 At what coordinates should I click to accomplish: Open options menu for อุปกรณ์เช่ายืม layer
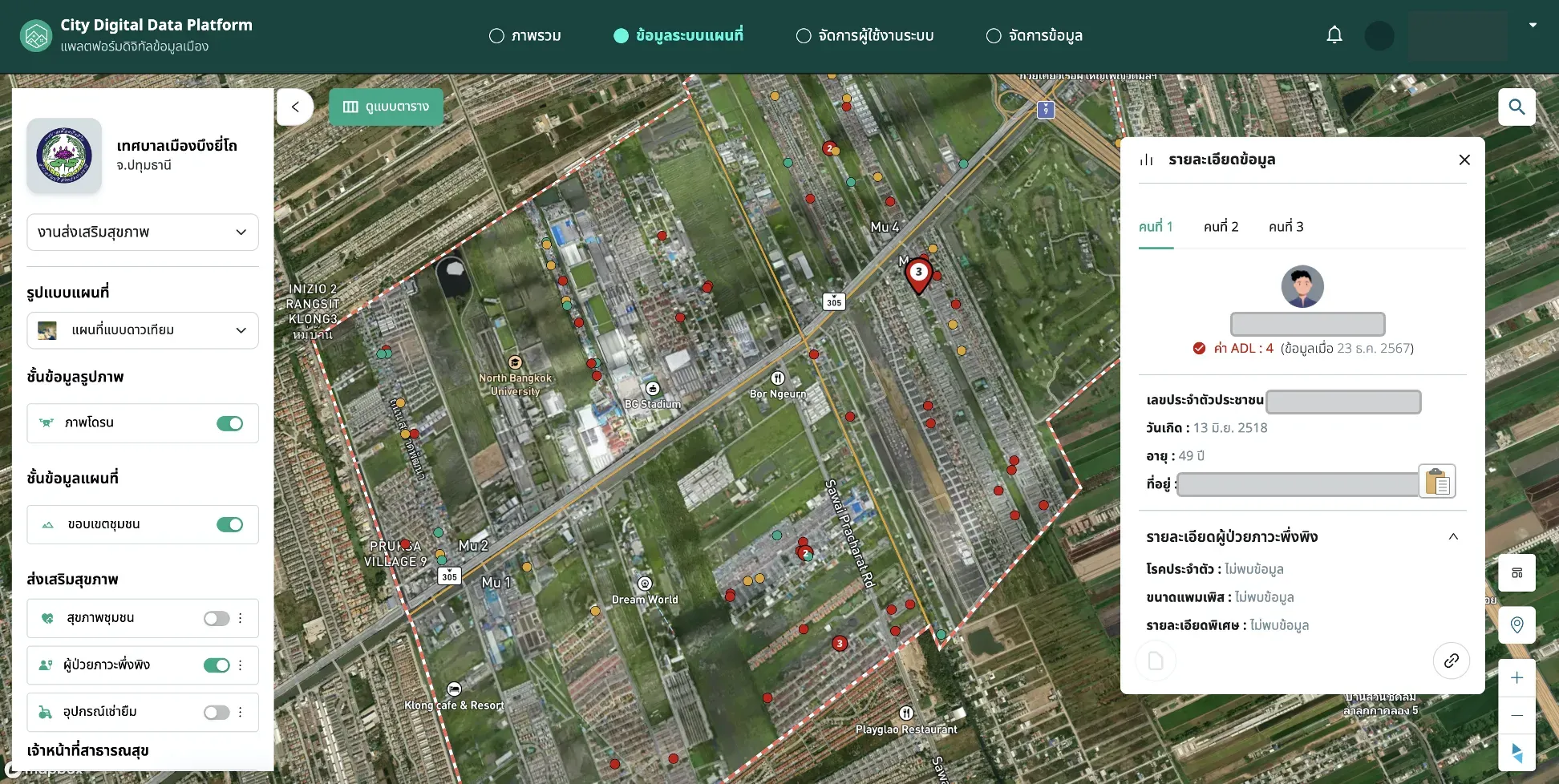tap(240, 712)
